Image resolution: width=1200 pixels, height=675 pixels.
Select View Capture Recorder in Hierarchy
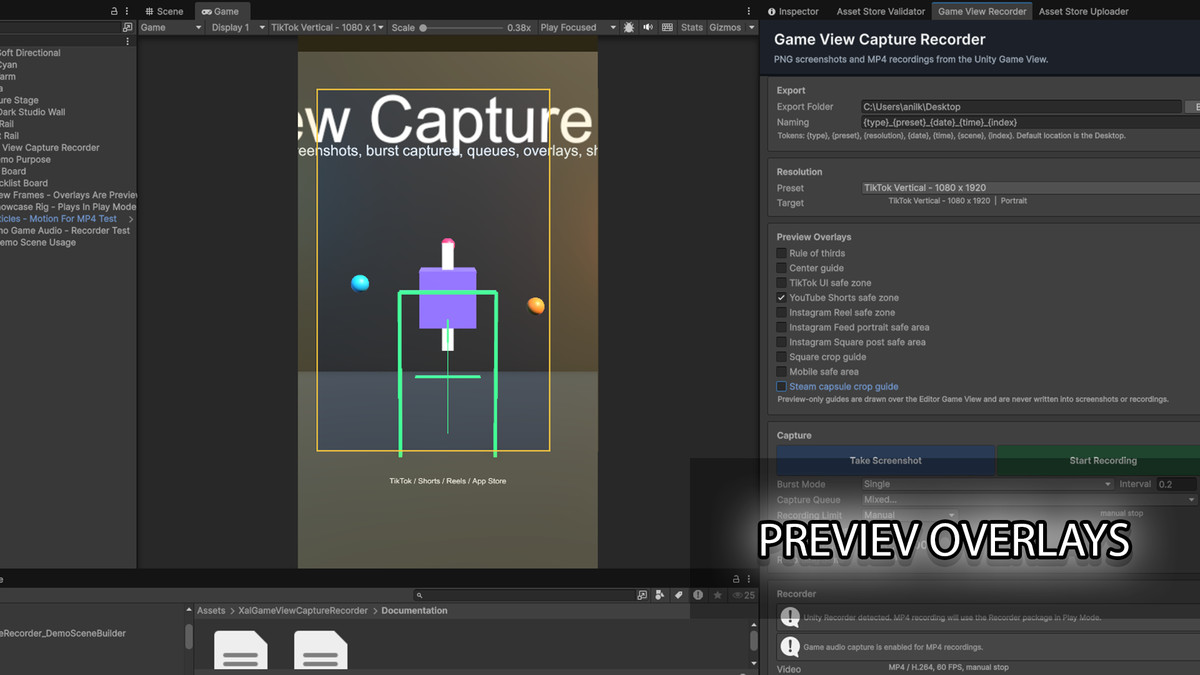(x=50, y=148)
